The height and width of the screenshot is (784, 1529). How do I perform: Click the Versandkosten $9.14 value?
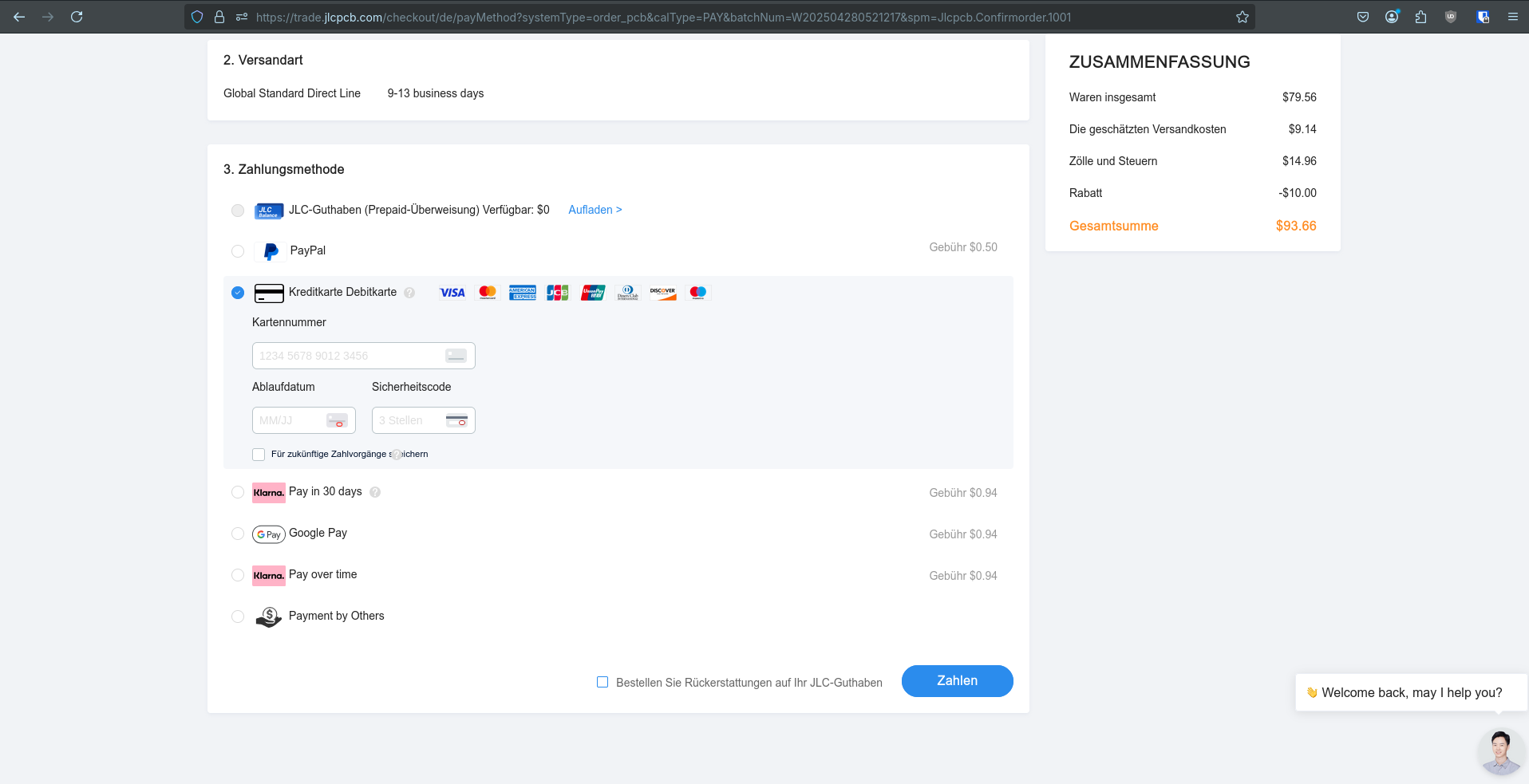click(1302, 129)
